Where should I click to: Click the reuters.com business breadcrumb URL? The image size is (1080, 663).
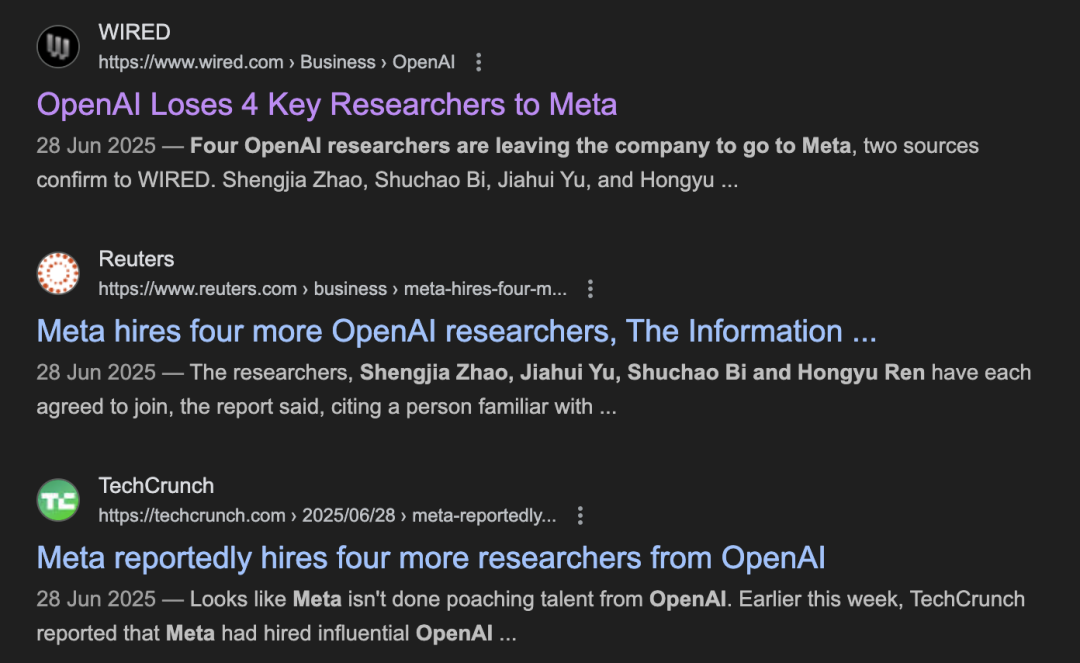(332, 289)
